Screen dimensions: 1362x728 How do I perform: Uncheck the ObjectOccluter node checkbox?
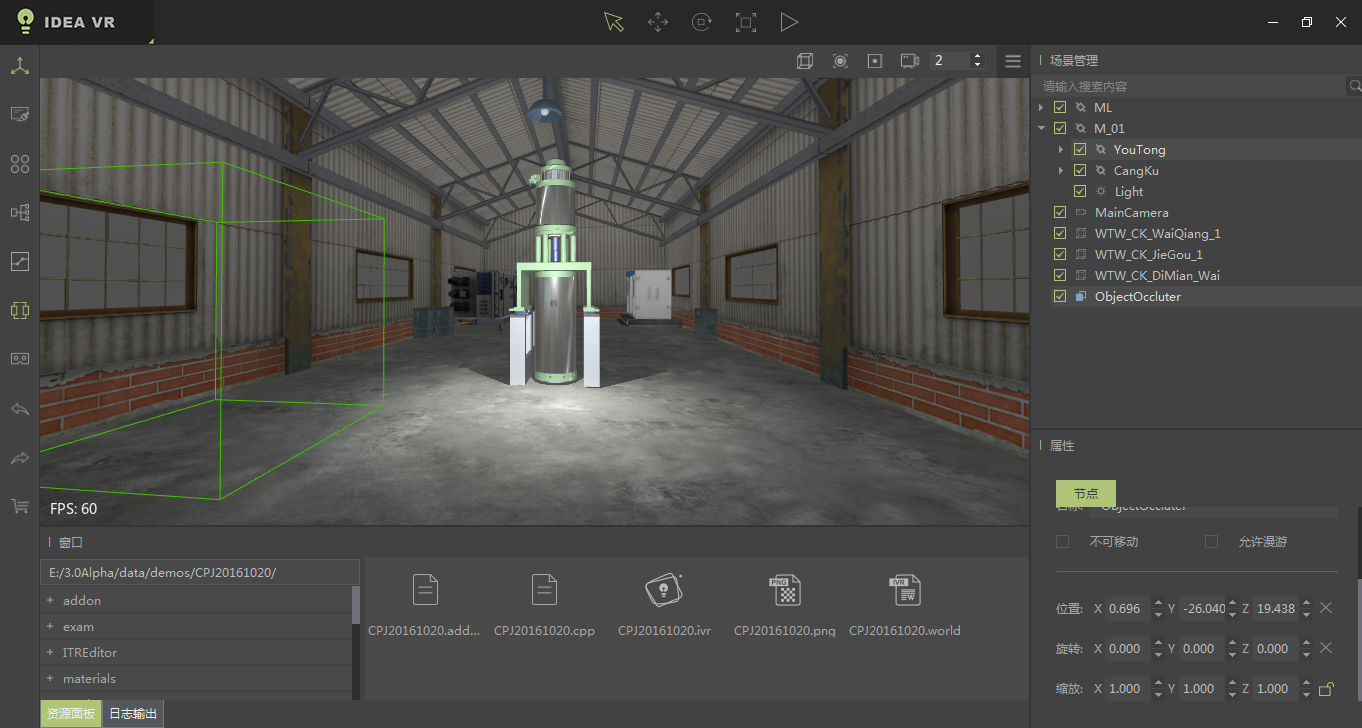[x=1060, y=296]
